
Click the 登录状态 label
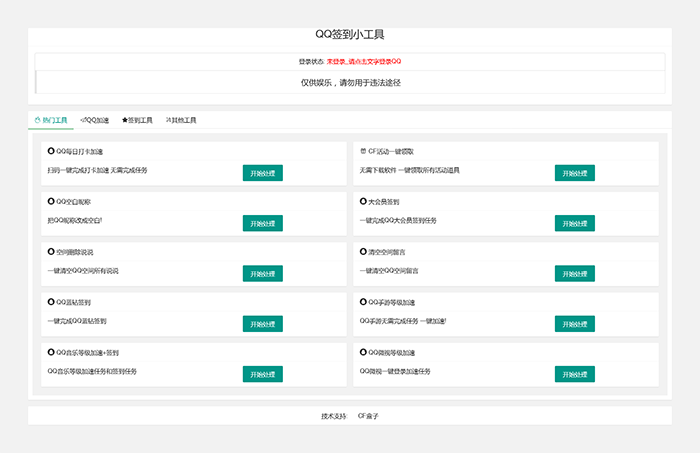312,62
